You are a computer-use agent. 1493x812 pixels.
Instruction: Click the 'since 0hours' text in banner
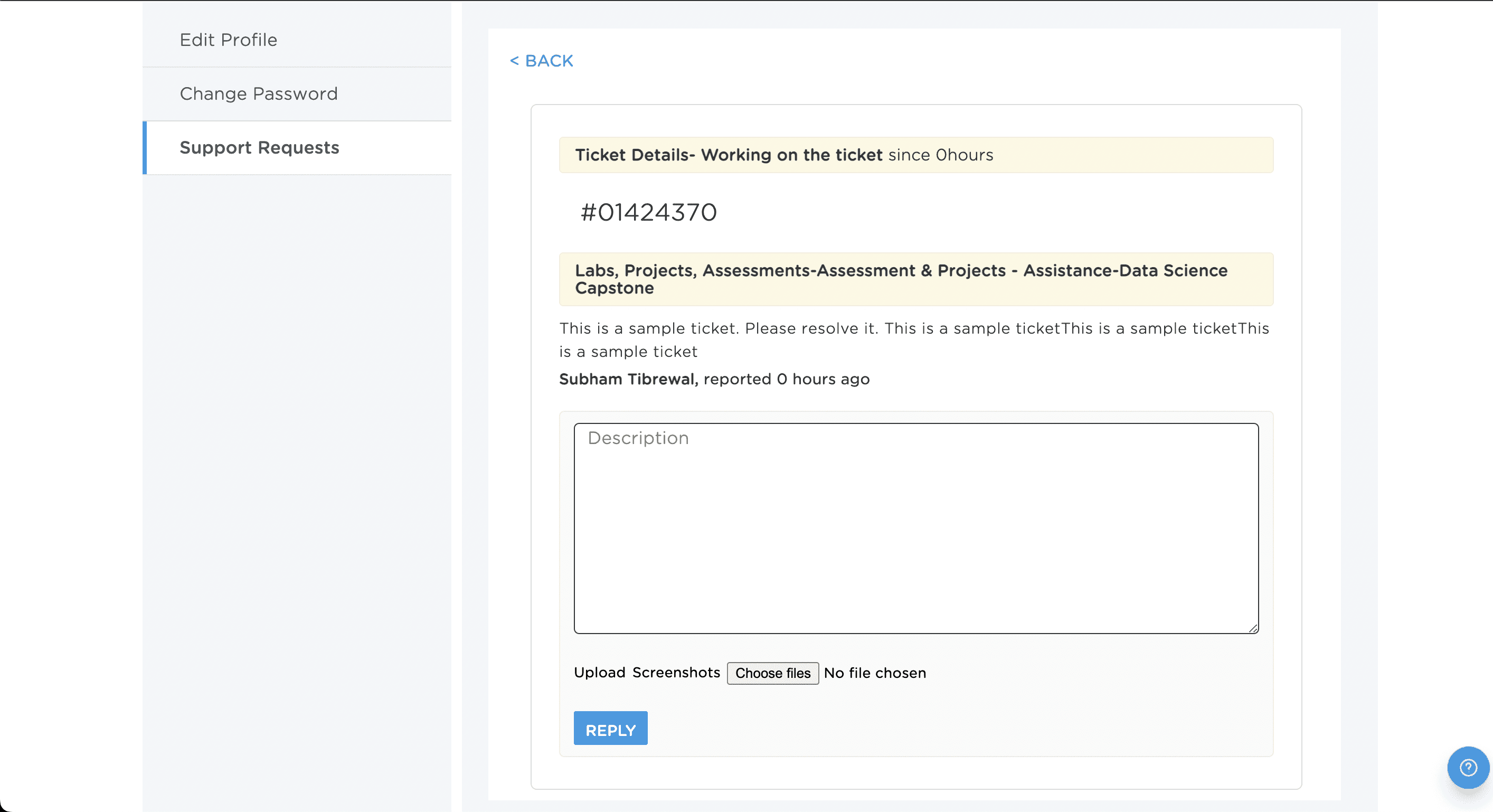coord(940,155)
